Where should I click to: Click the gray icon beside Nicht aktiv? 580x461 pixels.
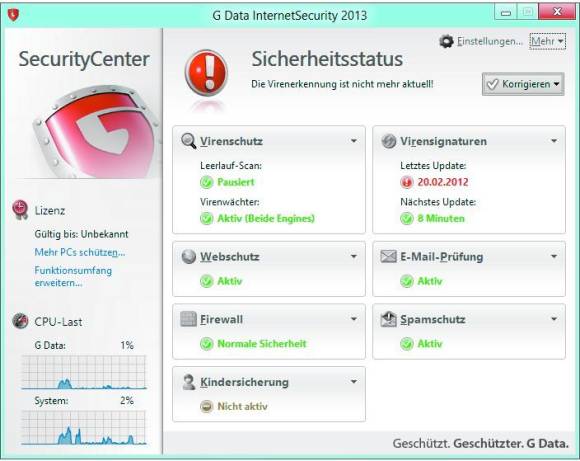[207, 406]
